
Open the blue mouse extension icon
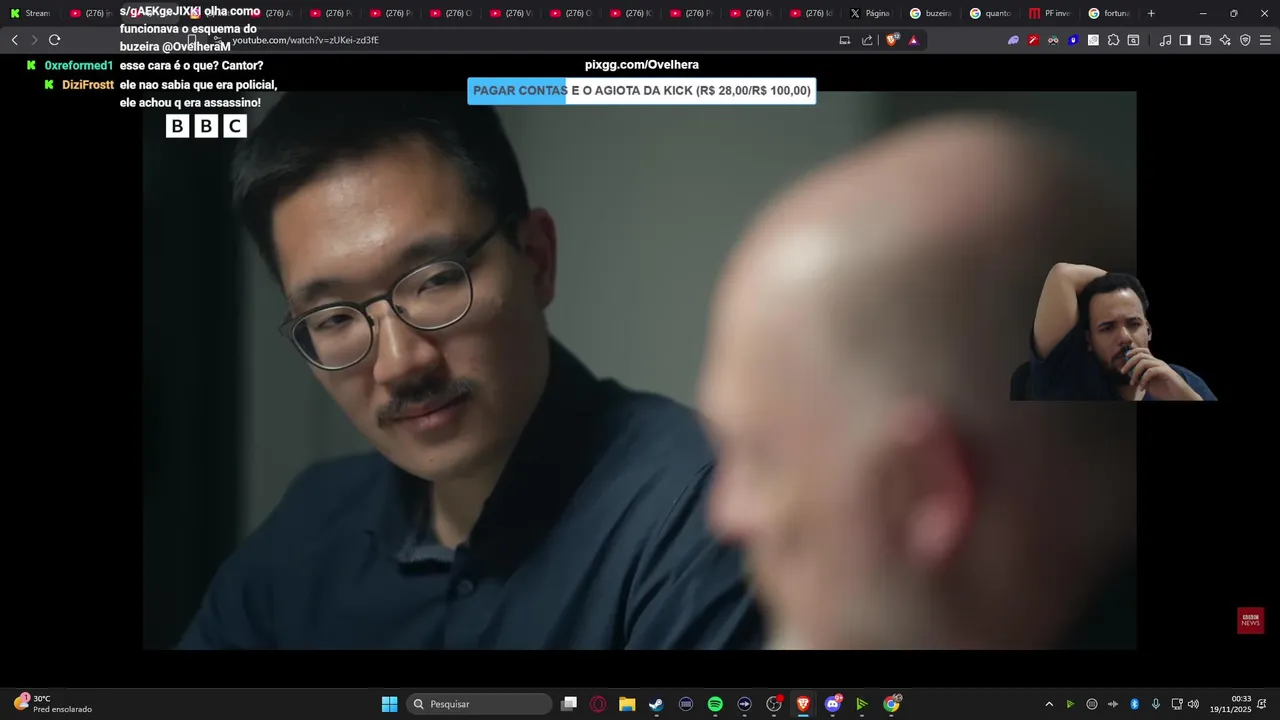pos(1073,40)
